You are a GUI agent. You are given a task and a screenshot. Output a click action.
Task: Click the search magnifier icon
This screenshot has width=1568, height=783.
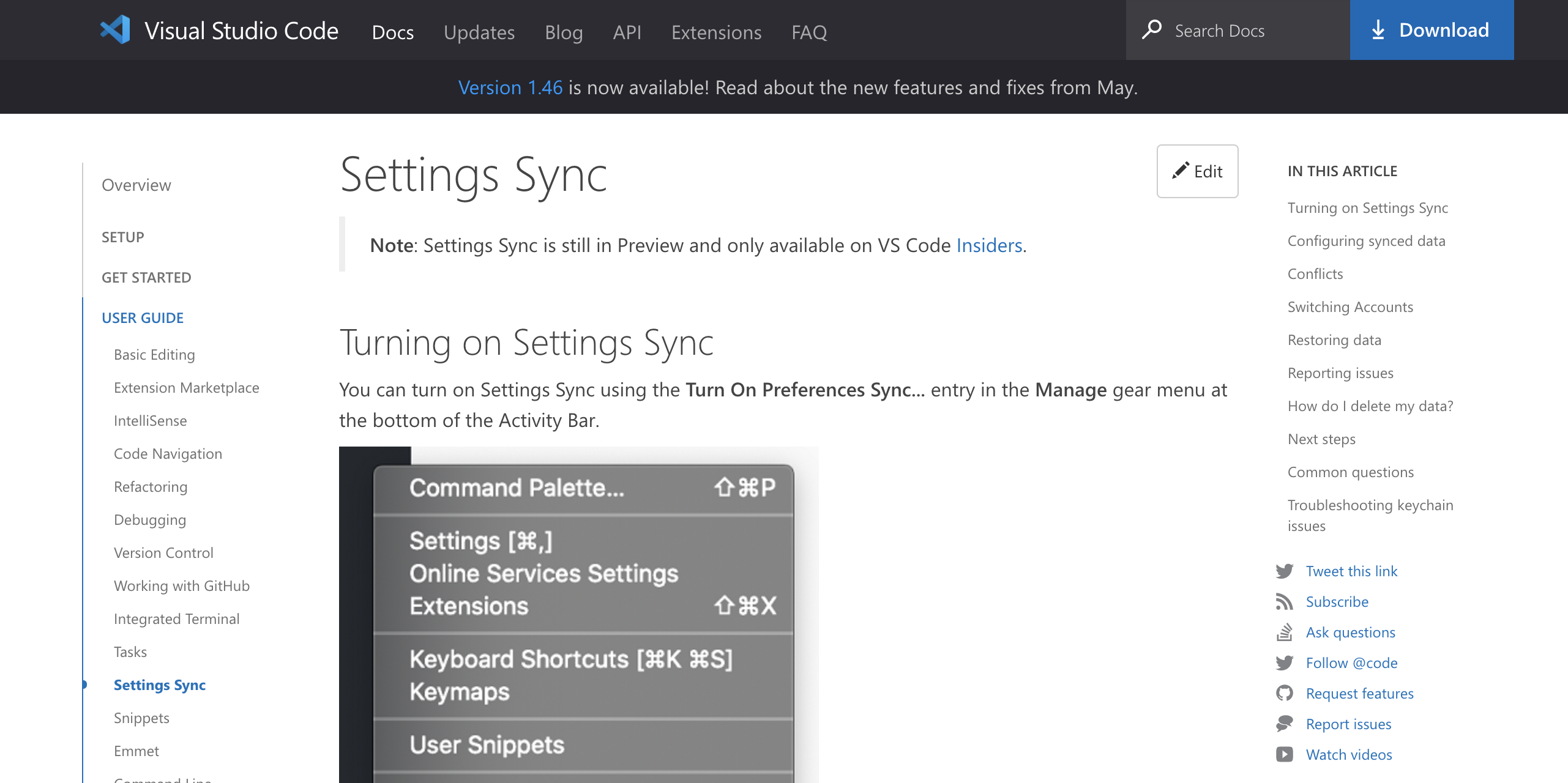(x=1153, y=29)
